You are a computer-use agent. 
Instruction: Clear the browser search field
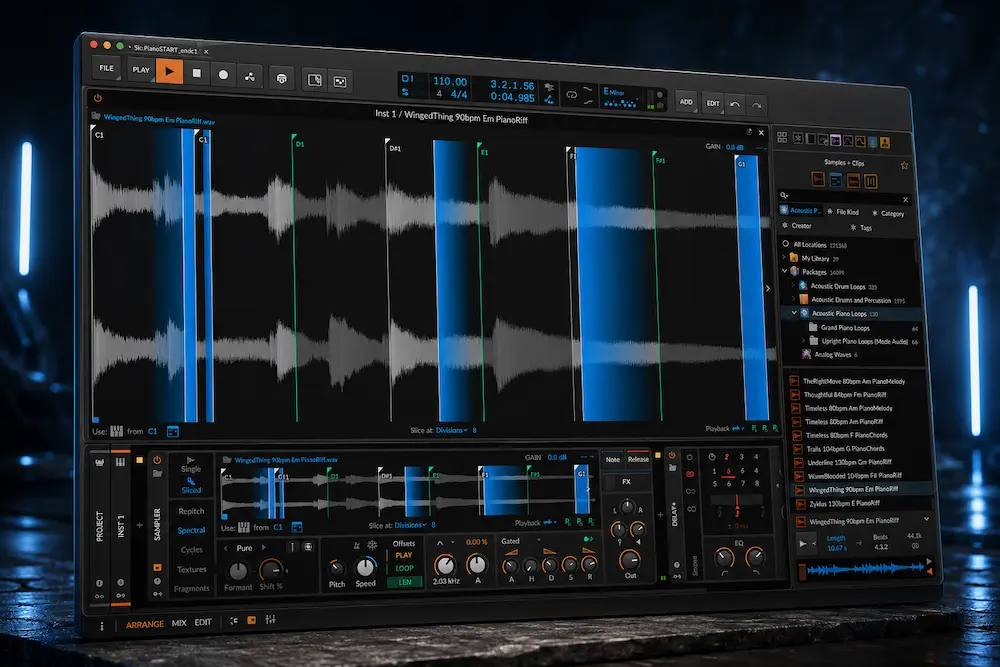905,200
